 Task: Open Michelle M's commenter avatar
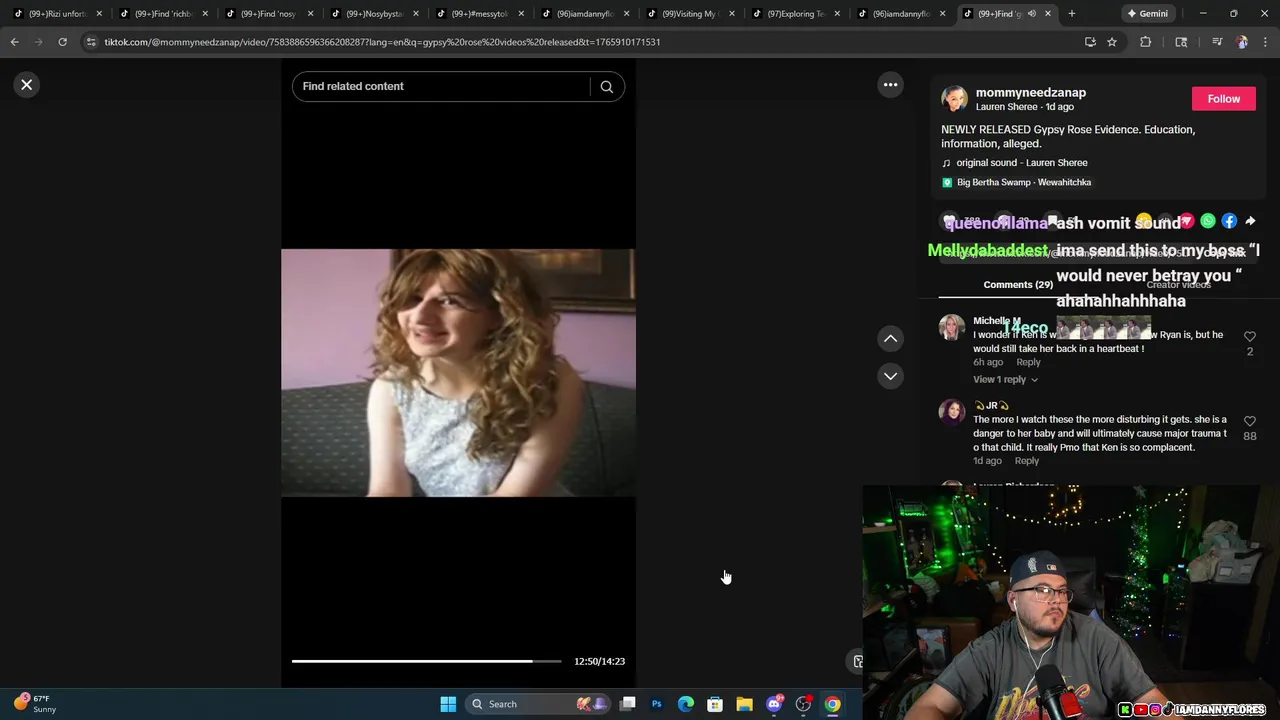(952, 328)
